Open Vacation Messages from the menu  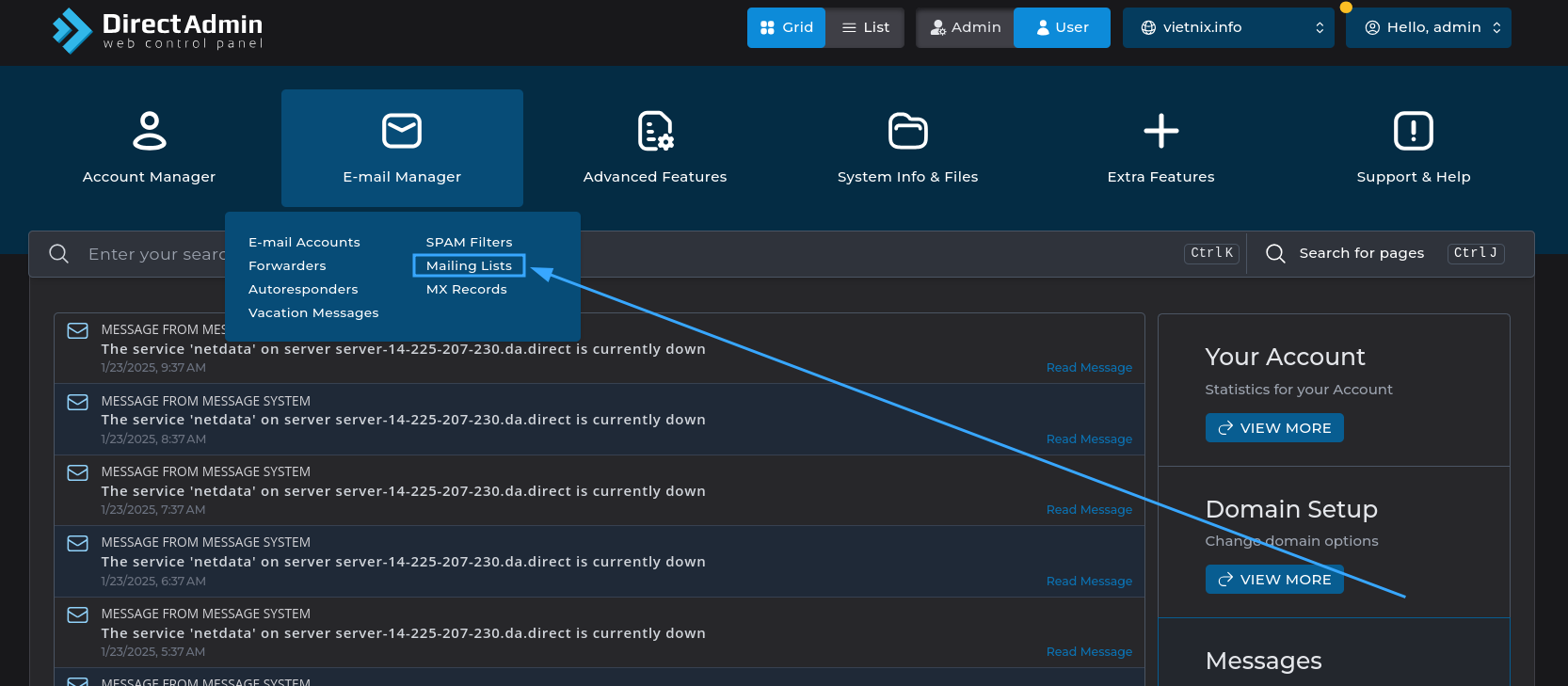click(x=313, y=312)
